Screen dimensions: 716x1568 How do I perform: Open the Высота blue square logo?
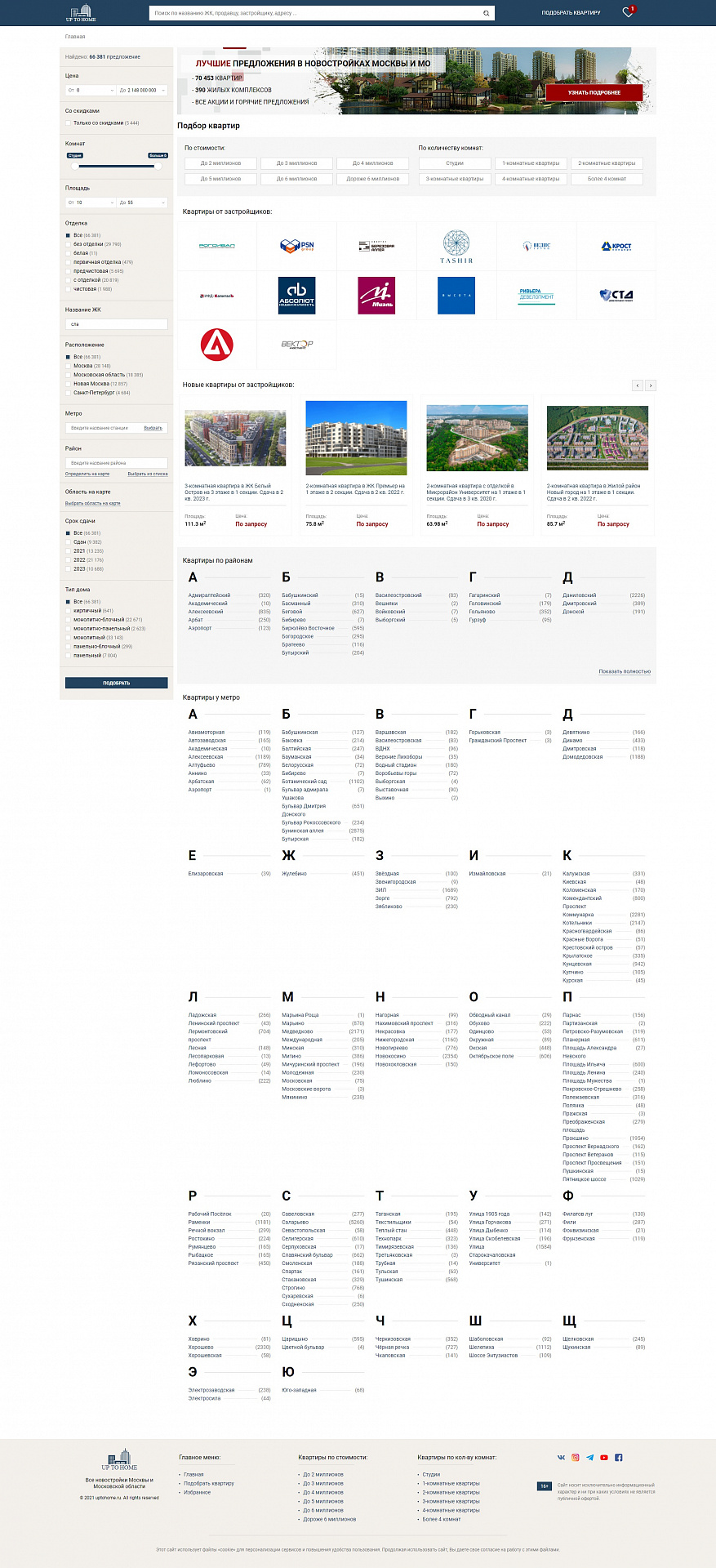[456, 296]
